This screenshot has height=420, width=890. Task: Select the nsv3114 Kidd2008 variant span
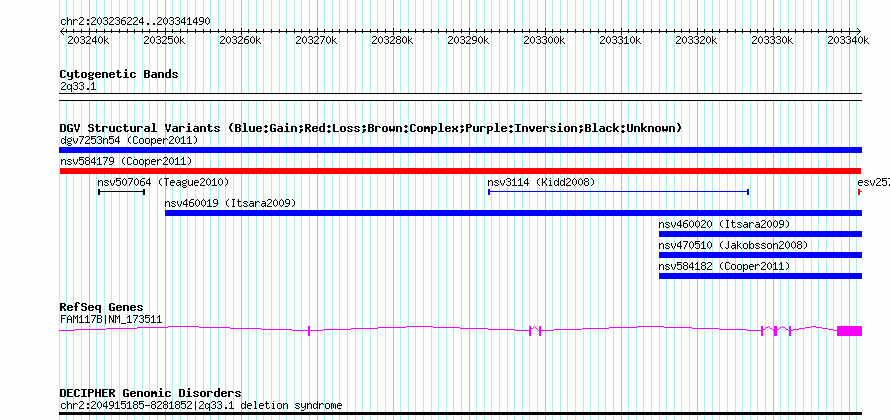point(619,192)
